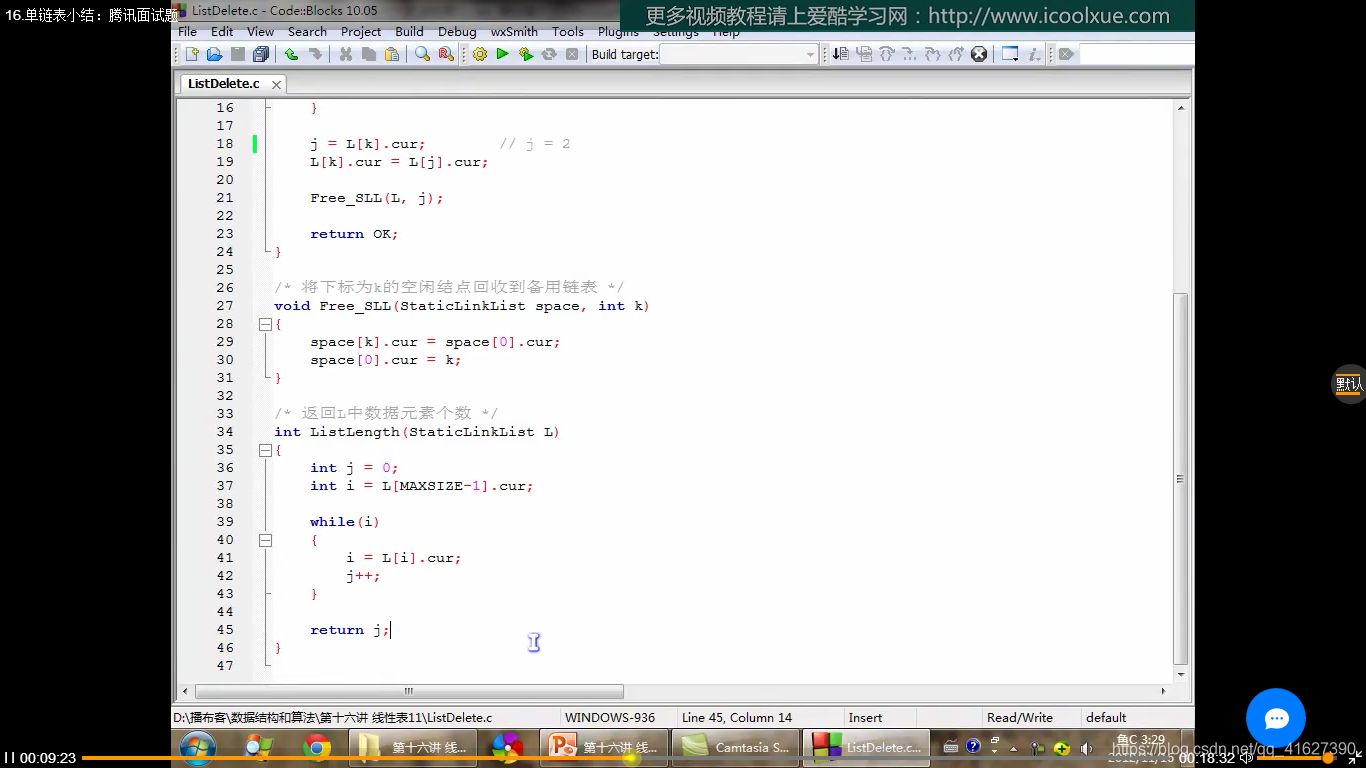
Task: Click the Run to cursor debug icon
Action: coord(864,54)
